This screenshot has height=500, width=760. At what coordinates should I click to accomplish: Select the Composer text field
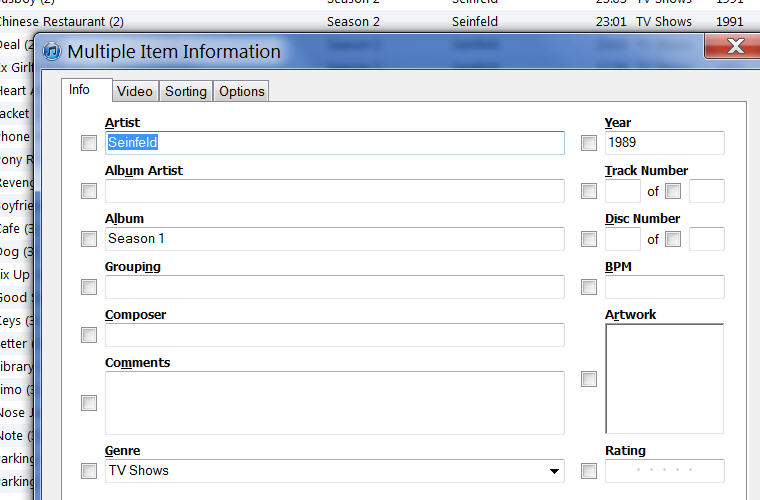(x=335, y=335)
